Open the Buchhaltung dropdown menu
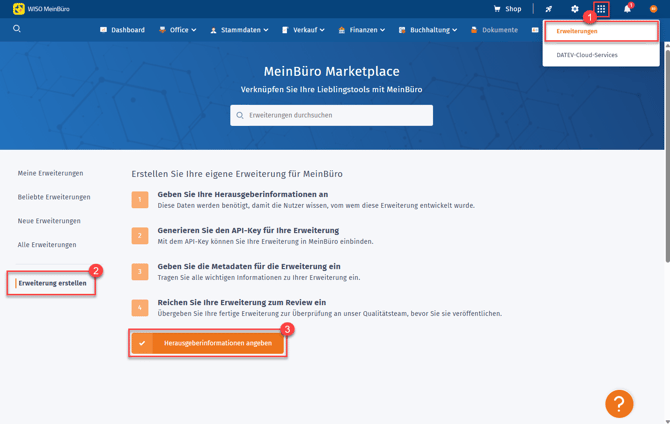The height and width of the screenshot is (424, 670). click(x=428, y=30)
